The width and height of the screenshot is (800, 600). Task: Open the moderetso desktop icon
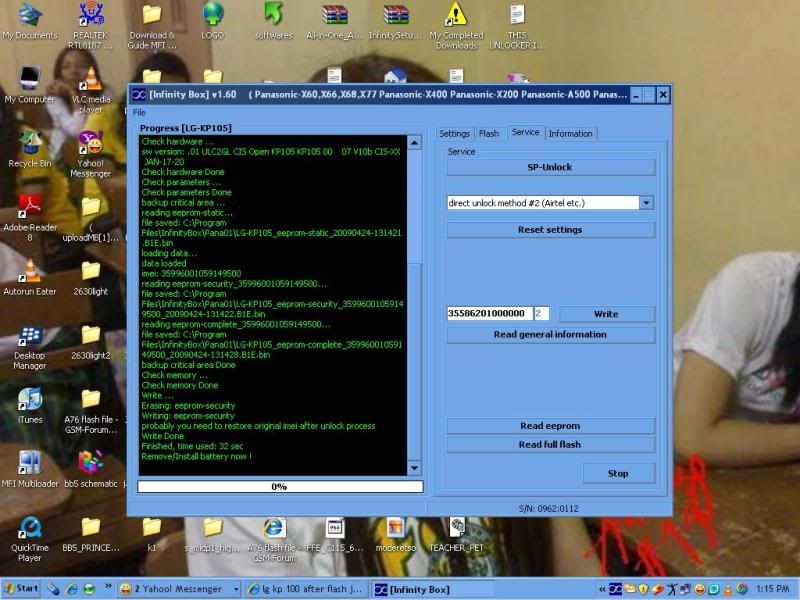[395, 534]
